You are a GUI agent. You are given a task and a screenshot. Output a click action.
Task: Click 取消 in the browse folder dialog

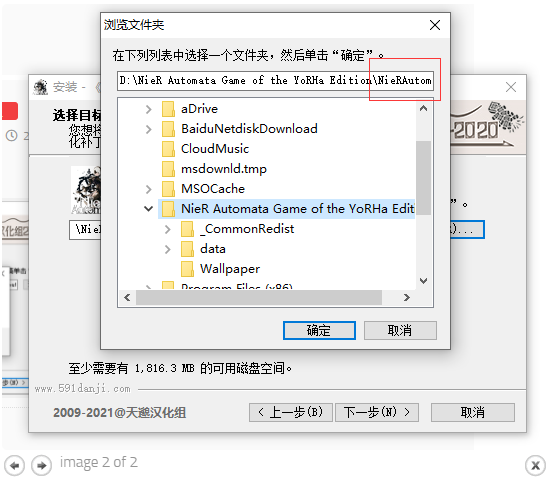click(400, 330)
